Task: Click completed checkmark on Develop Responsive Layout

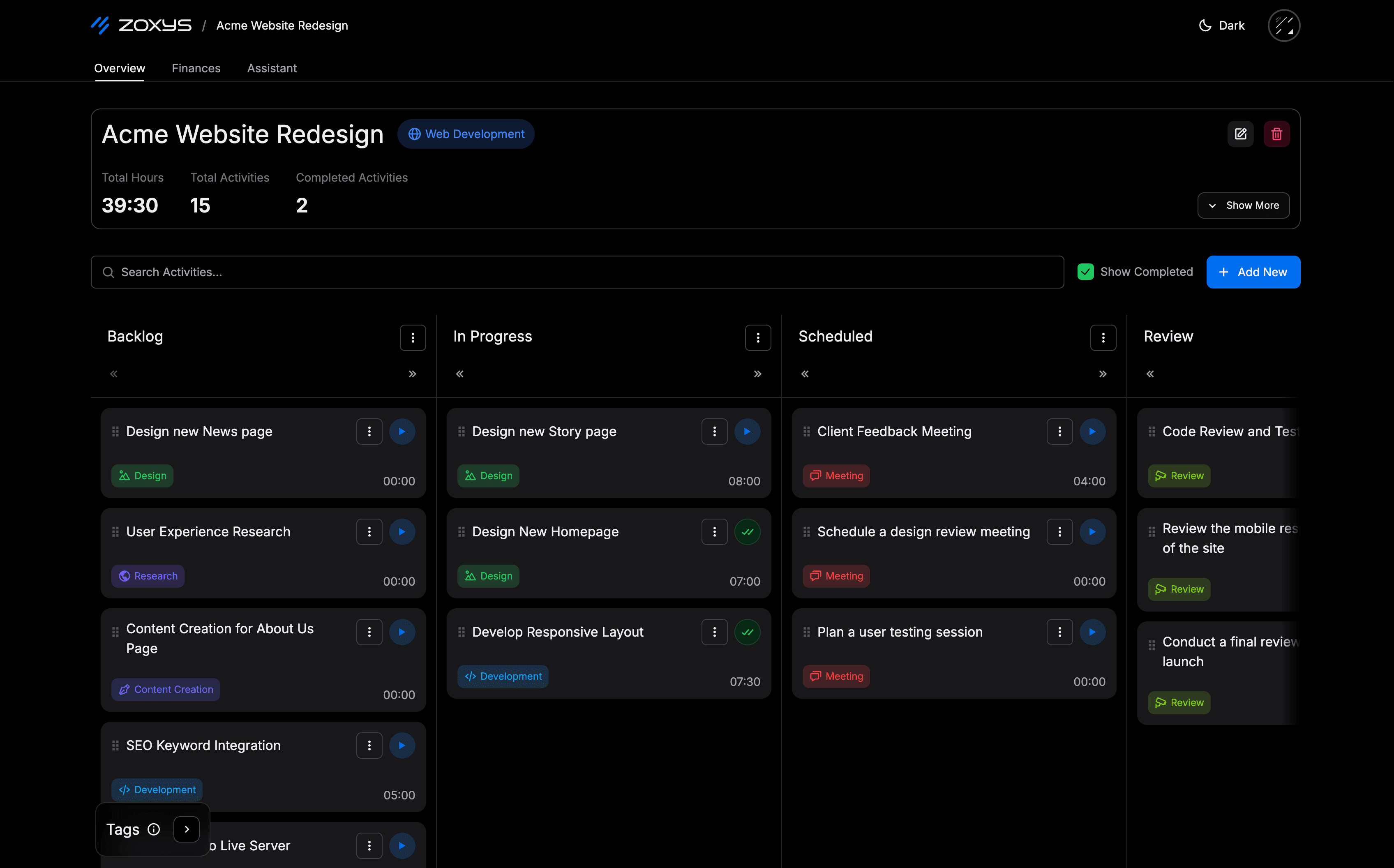Action: 747,632
